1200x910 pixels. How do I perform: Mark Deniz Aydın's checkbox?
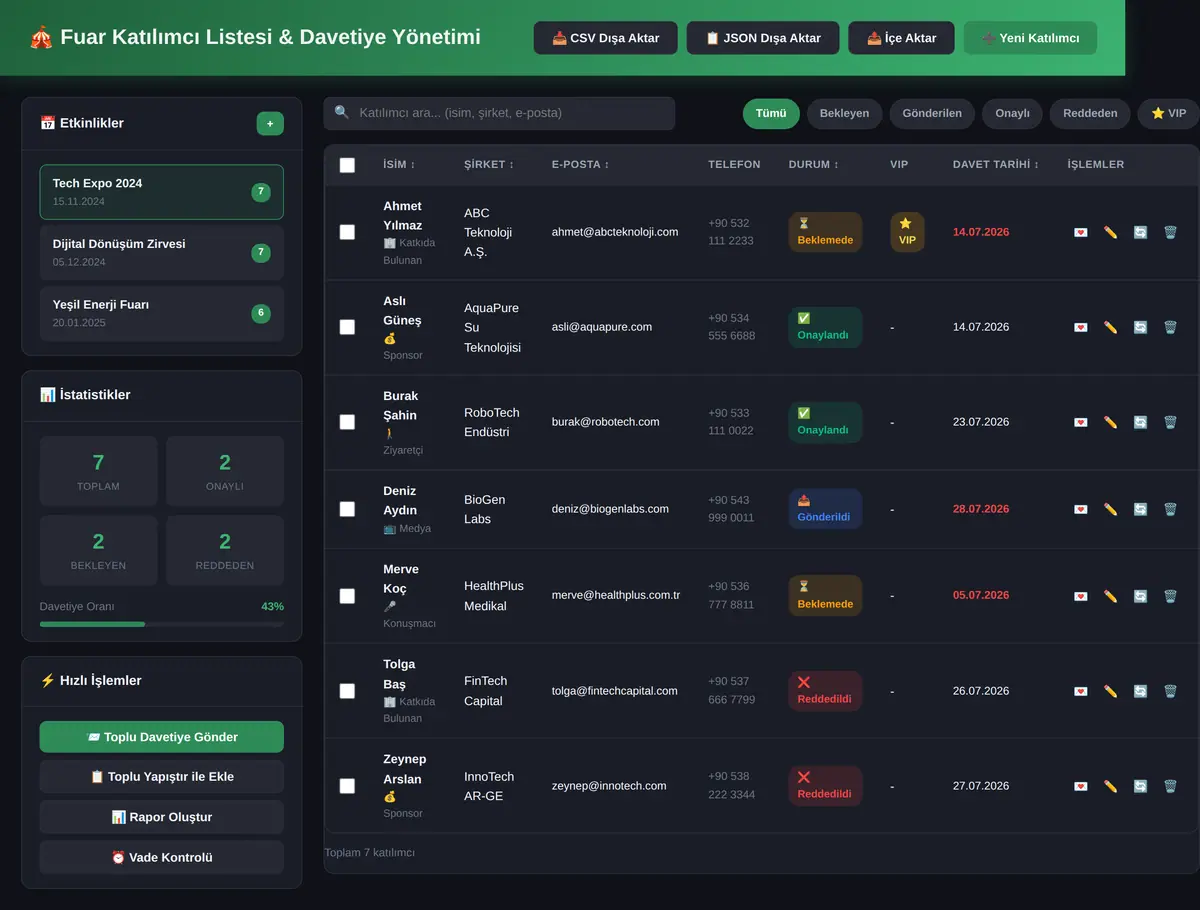pyautogui.click(x=347, y=509)
